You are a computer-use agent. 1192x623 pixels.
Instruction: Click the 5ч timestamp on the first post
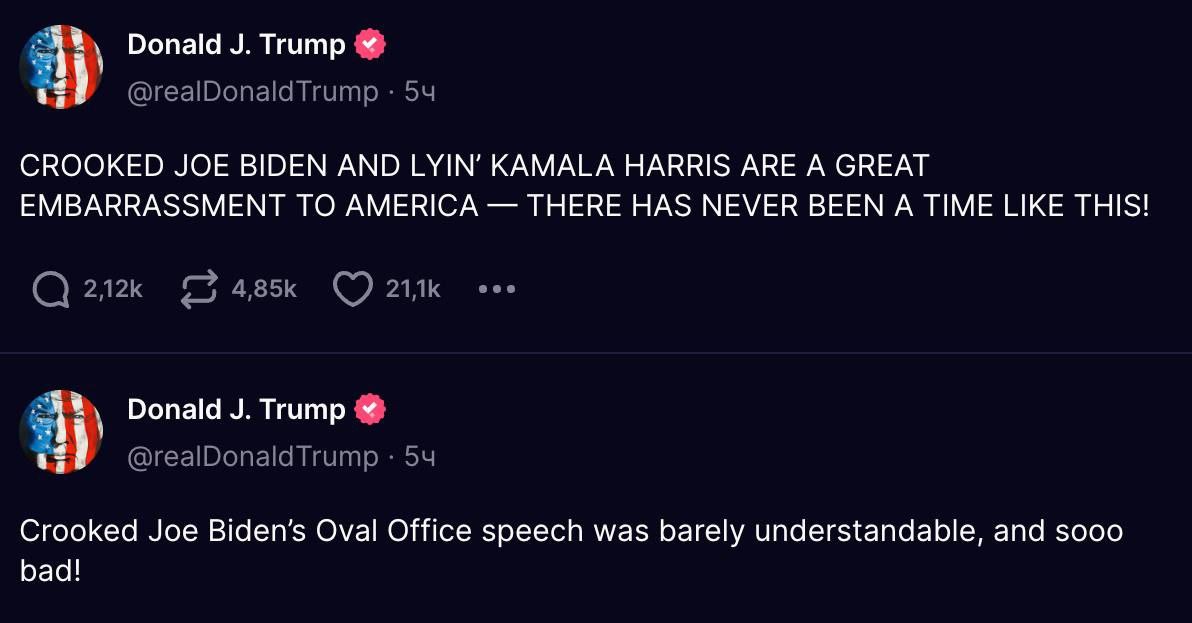coord(420,92)
